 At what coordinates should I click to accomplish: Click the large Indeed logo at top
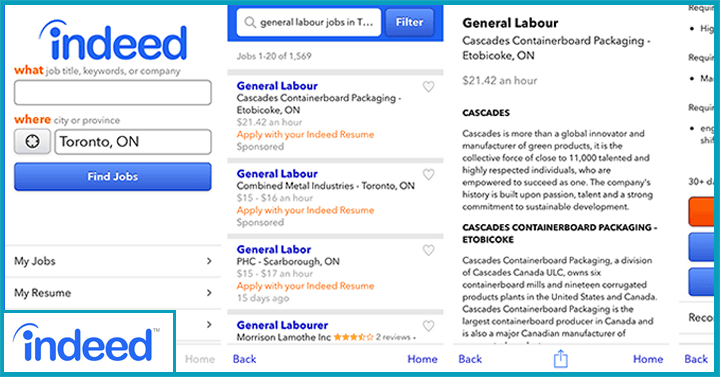tap(113, 40)
